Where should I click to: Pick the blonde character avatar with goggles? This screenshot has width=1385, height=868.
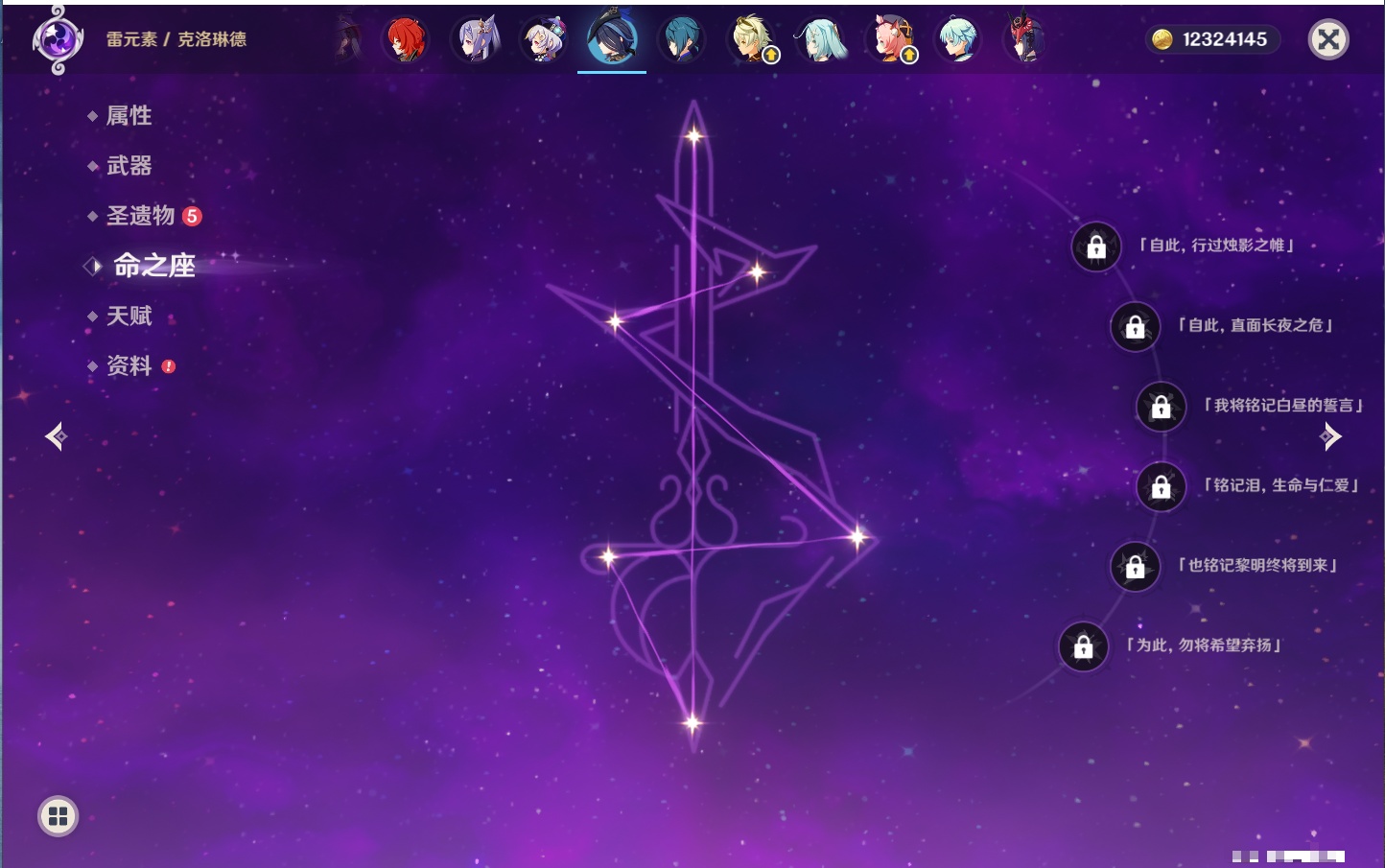752,40
